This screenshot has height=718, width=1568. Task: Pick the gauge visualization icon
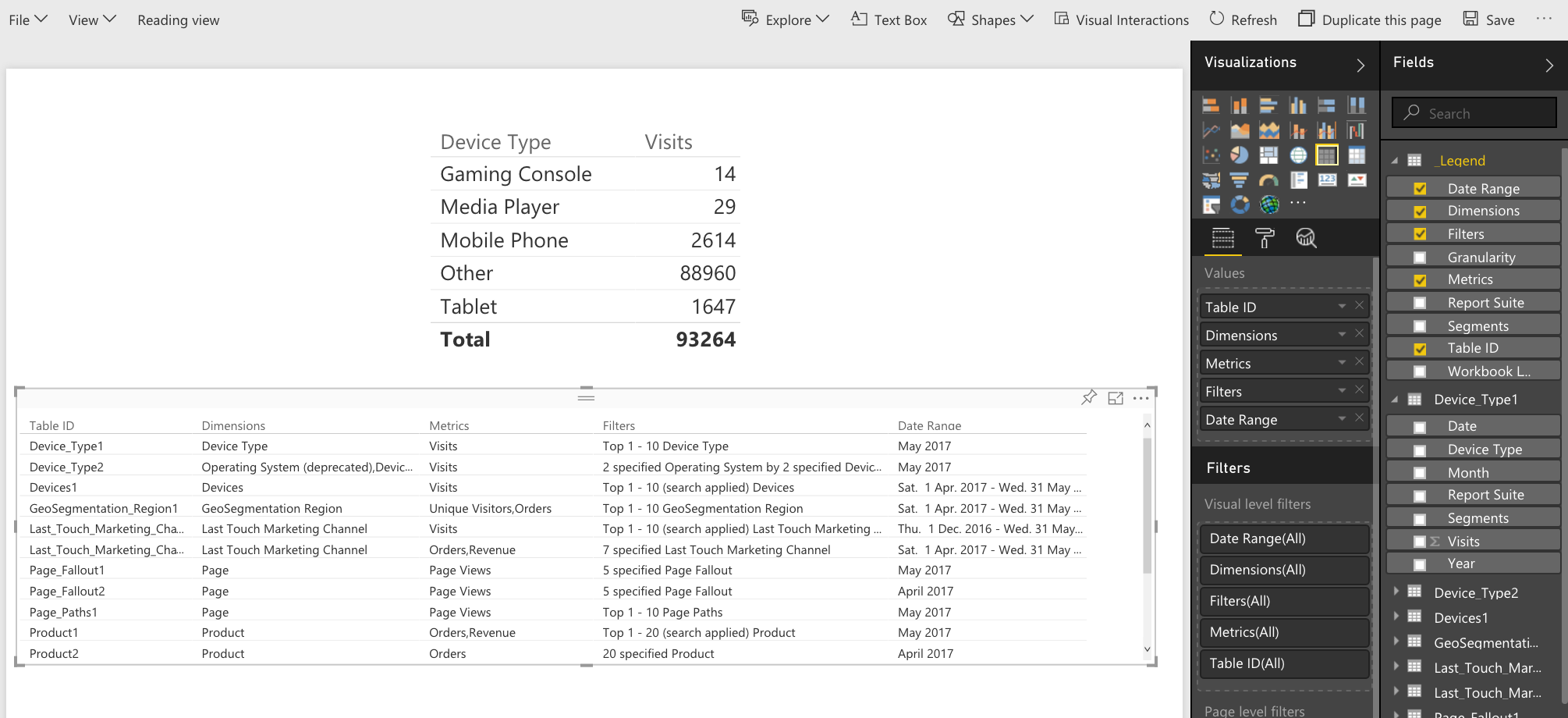click(1269, 180)
